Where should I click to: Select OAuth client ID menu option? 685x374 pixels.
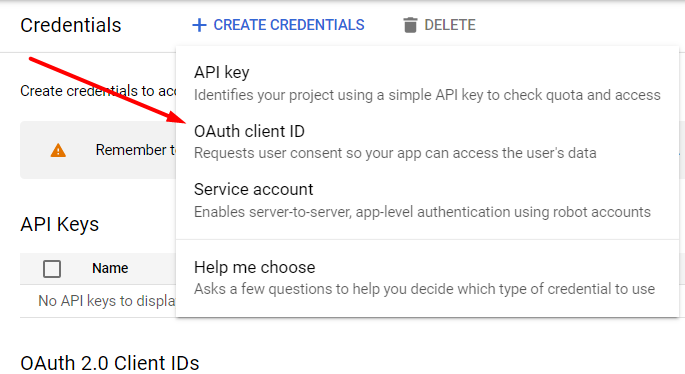[x=427, y=142]
